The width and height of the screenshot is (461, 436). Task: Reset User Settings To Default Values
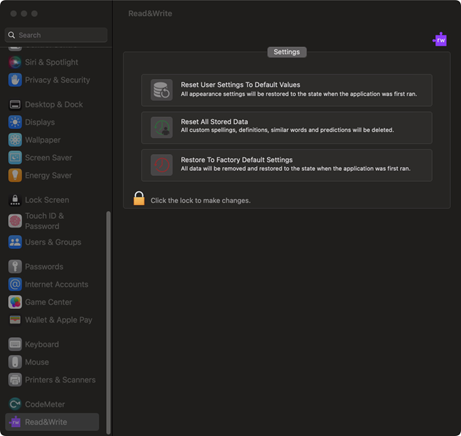pyautogui.click(x=287, y=90)
